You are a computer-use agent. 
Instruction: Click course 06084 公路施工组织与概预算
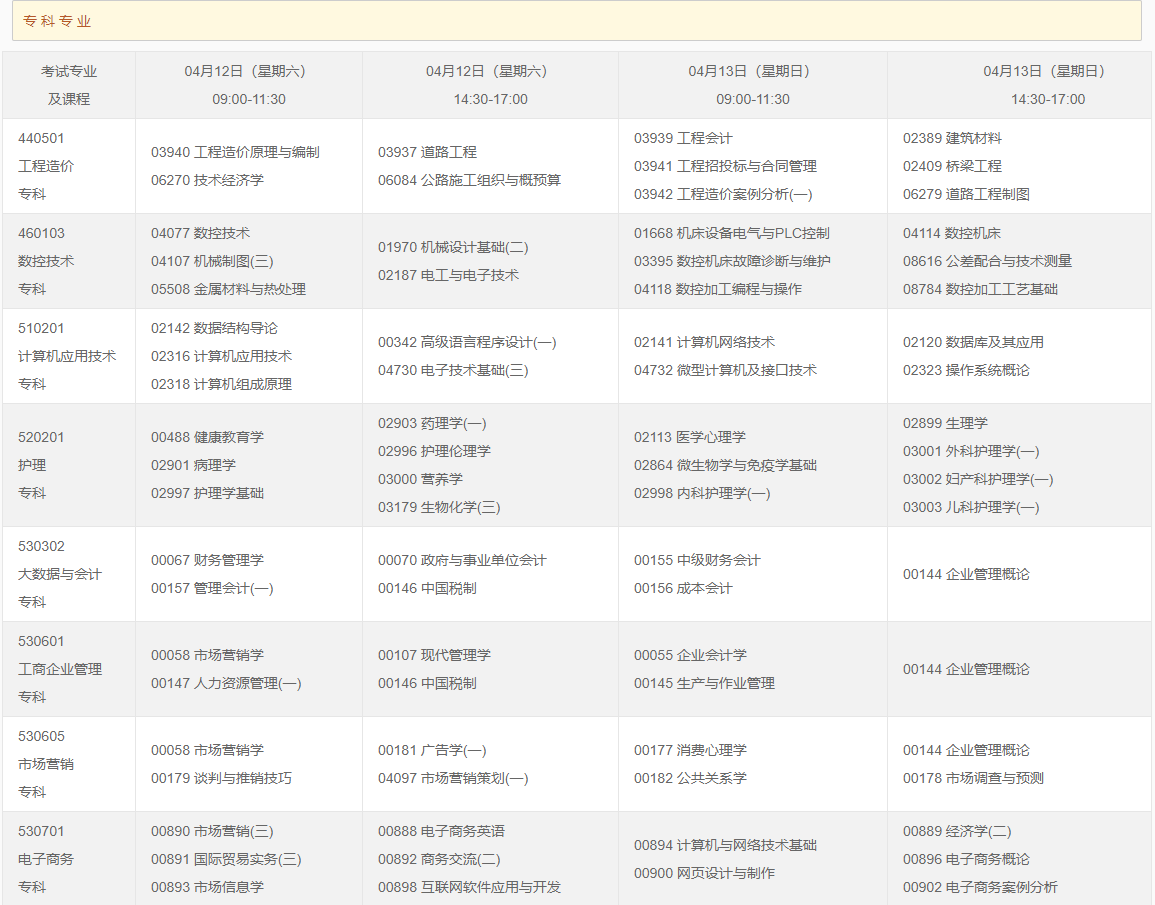pos(469,180)
